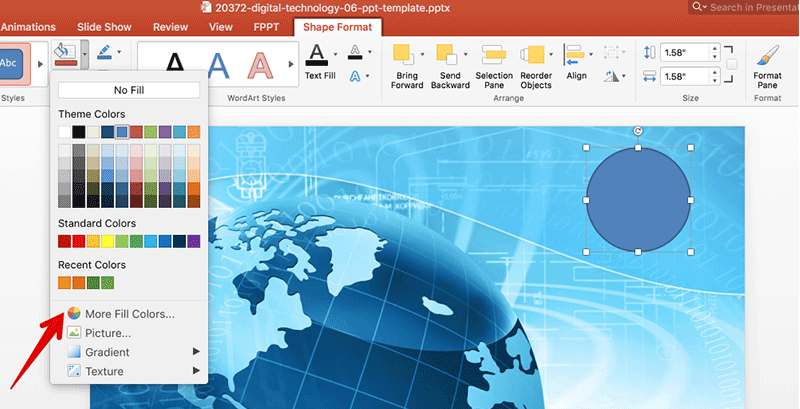Open More Fill Colors dialog
800x409 pixels.
tap(128, 314)
